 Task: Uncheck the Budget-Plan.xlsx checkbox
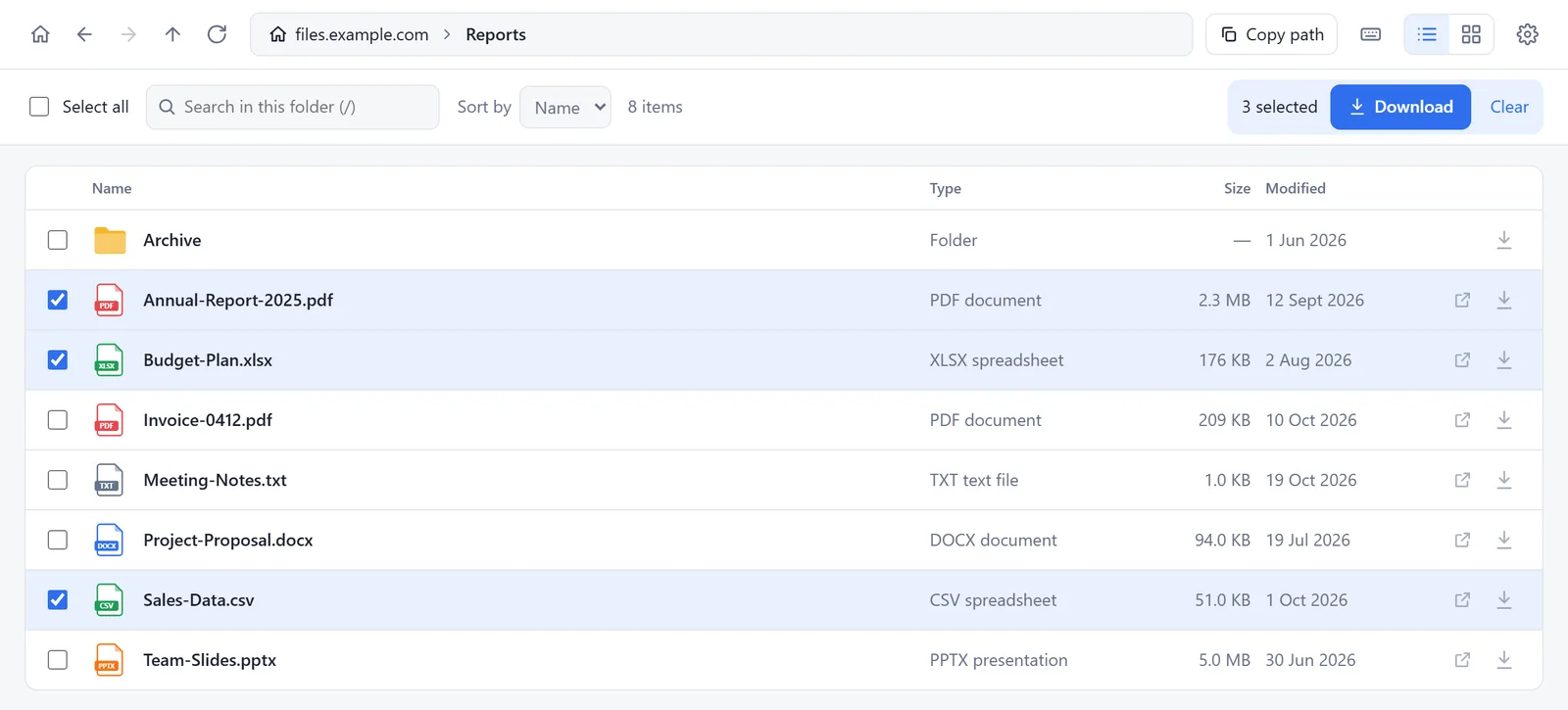coord(58,360)
